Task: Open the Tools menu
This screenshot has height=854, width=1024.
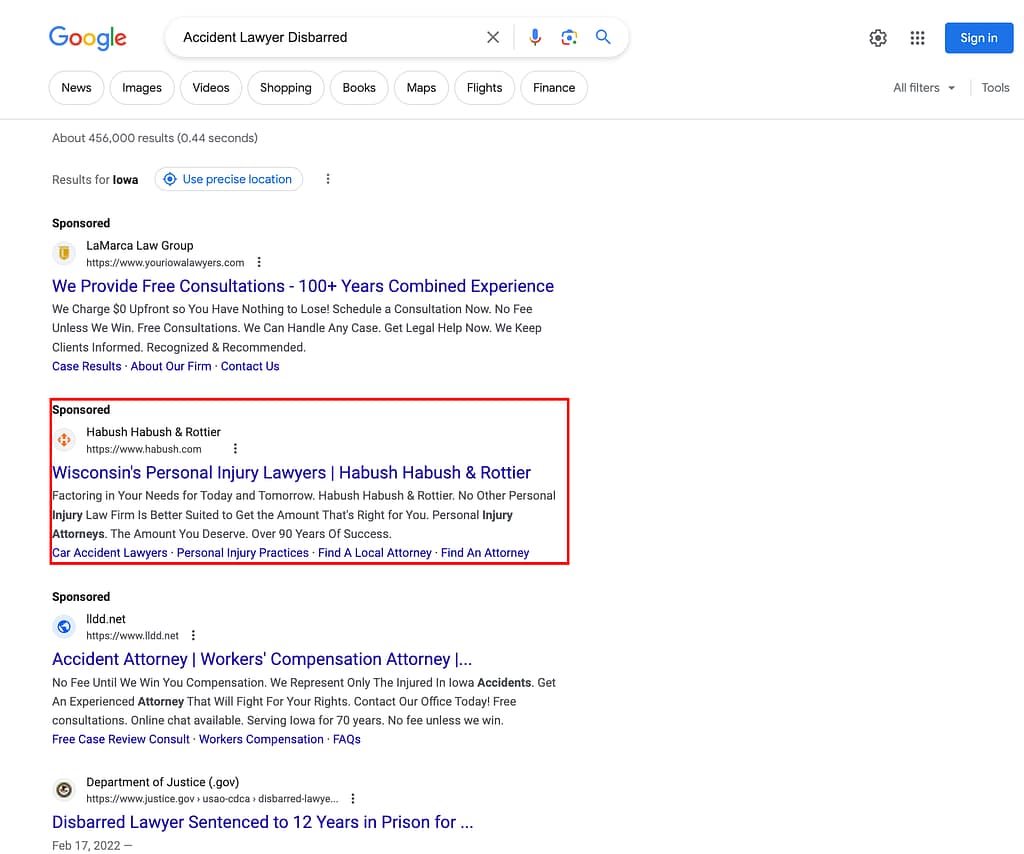Action: tap(995, 87)
